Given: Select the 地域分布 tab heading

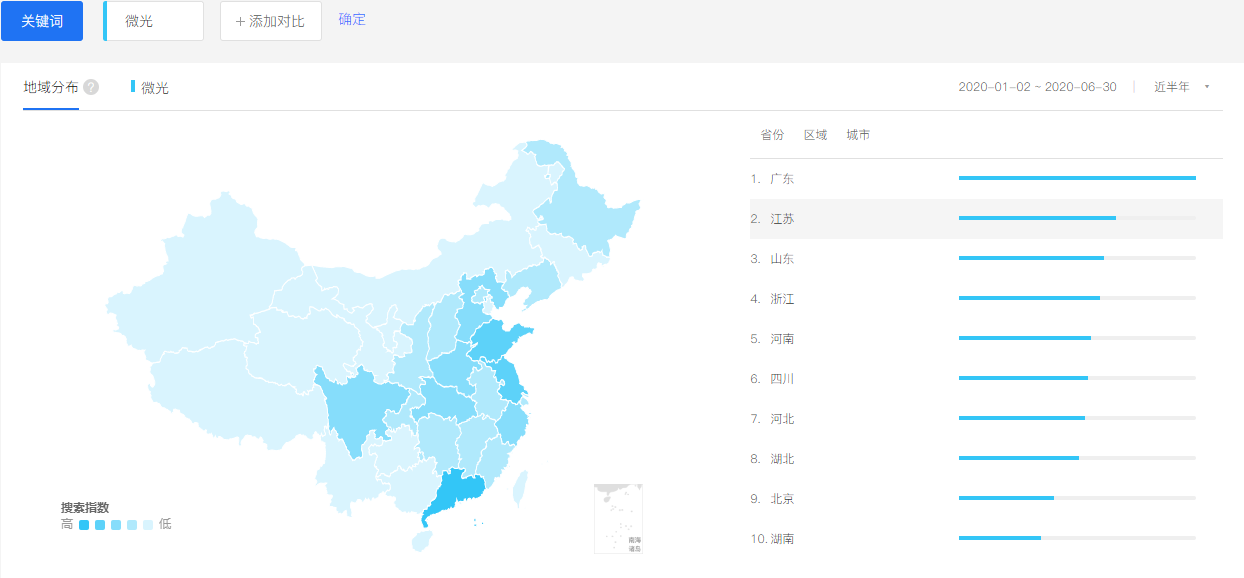Looking at the screenshot, I should pos(51,87).
